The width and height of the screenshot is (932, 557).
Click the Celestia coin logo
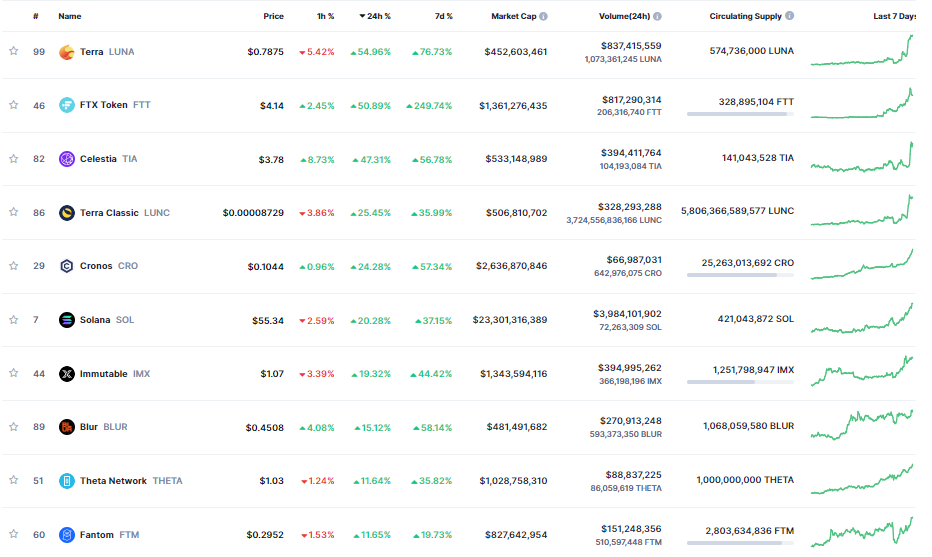pos(67,159)
